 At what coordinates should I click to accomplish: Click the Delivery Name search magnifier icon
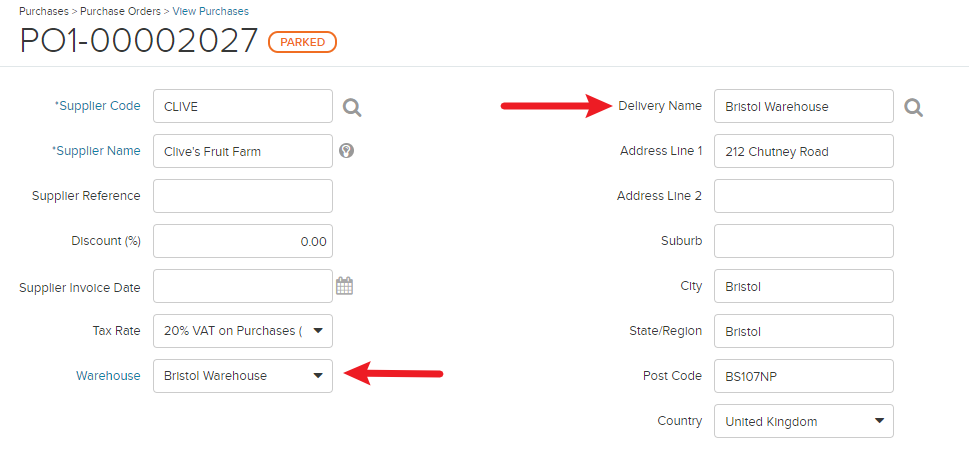(913, 107)
